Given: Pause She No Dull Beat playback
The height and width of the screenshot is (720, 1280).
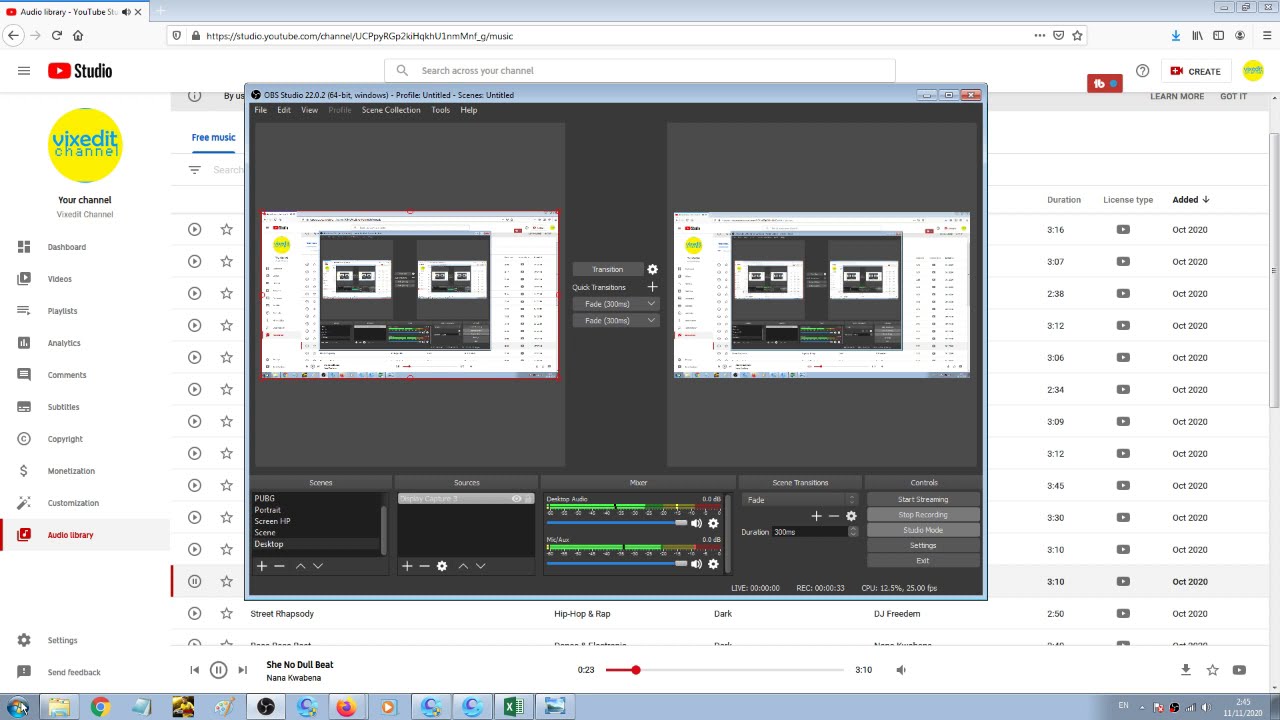Looking at the screenshot, I should point(218,670).
